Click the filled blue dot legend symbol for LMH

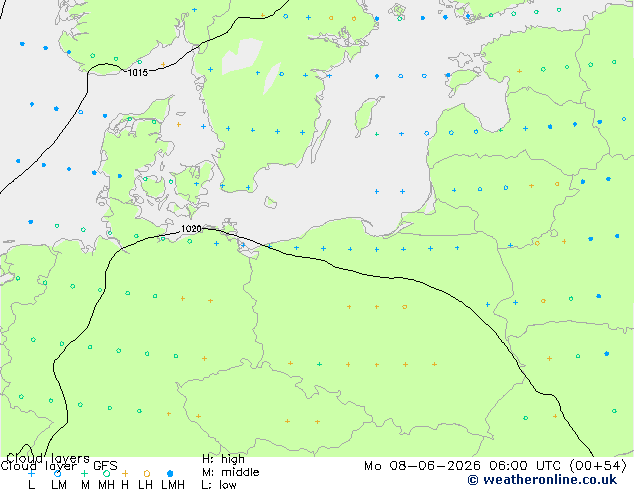click(170, 473)
